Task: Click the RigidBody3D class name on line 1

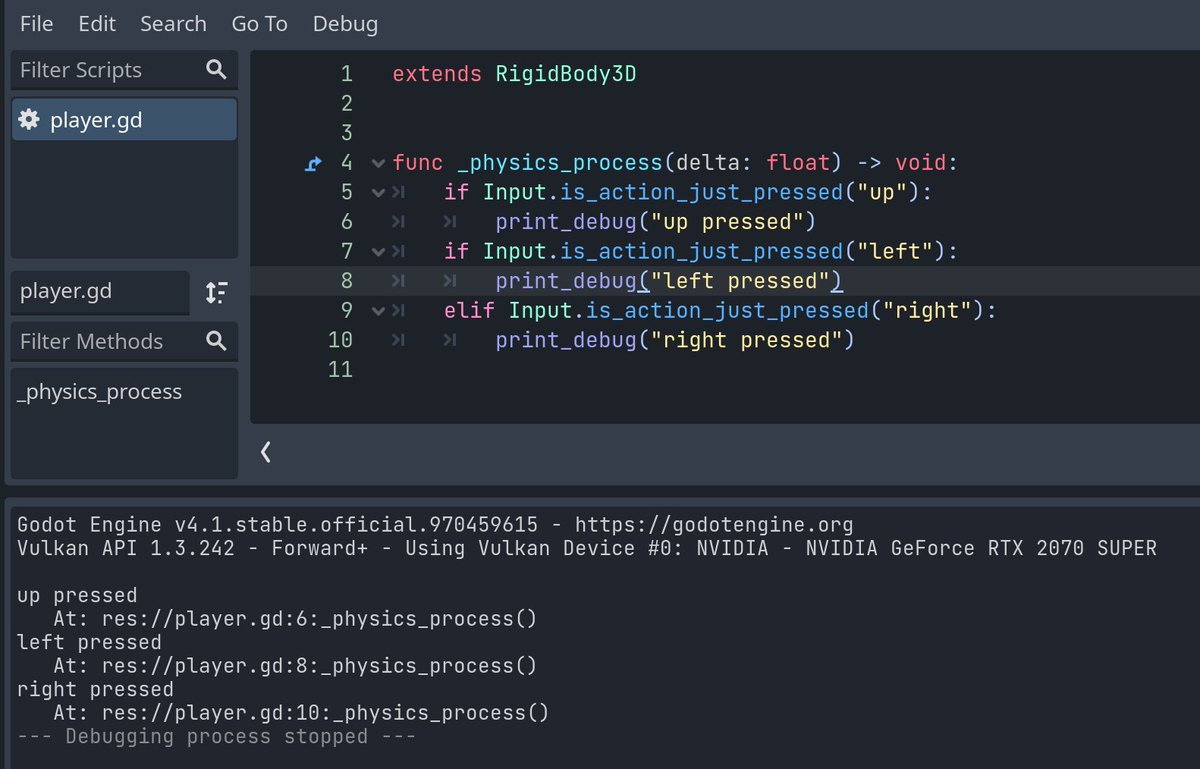Action: point(566,73)
